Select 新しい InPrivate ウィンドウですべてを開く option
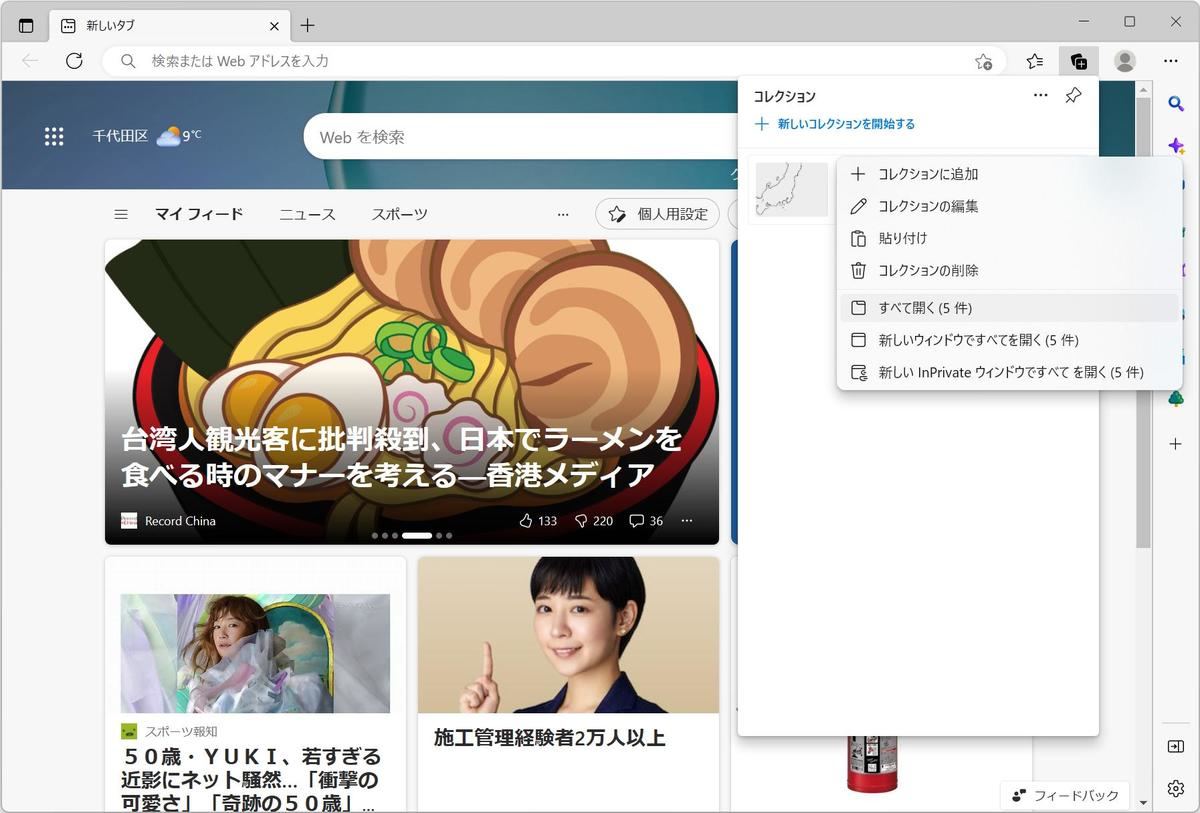Viewport: 1200px width, 813px height. pos(1009,372)
